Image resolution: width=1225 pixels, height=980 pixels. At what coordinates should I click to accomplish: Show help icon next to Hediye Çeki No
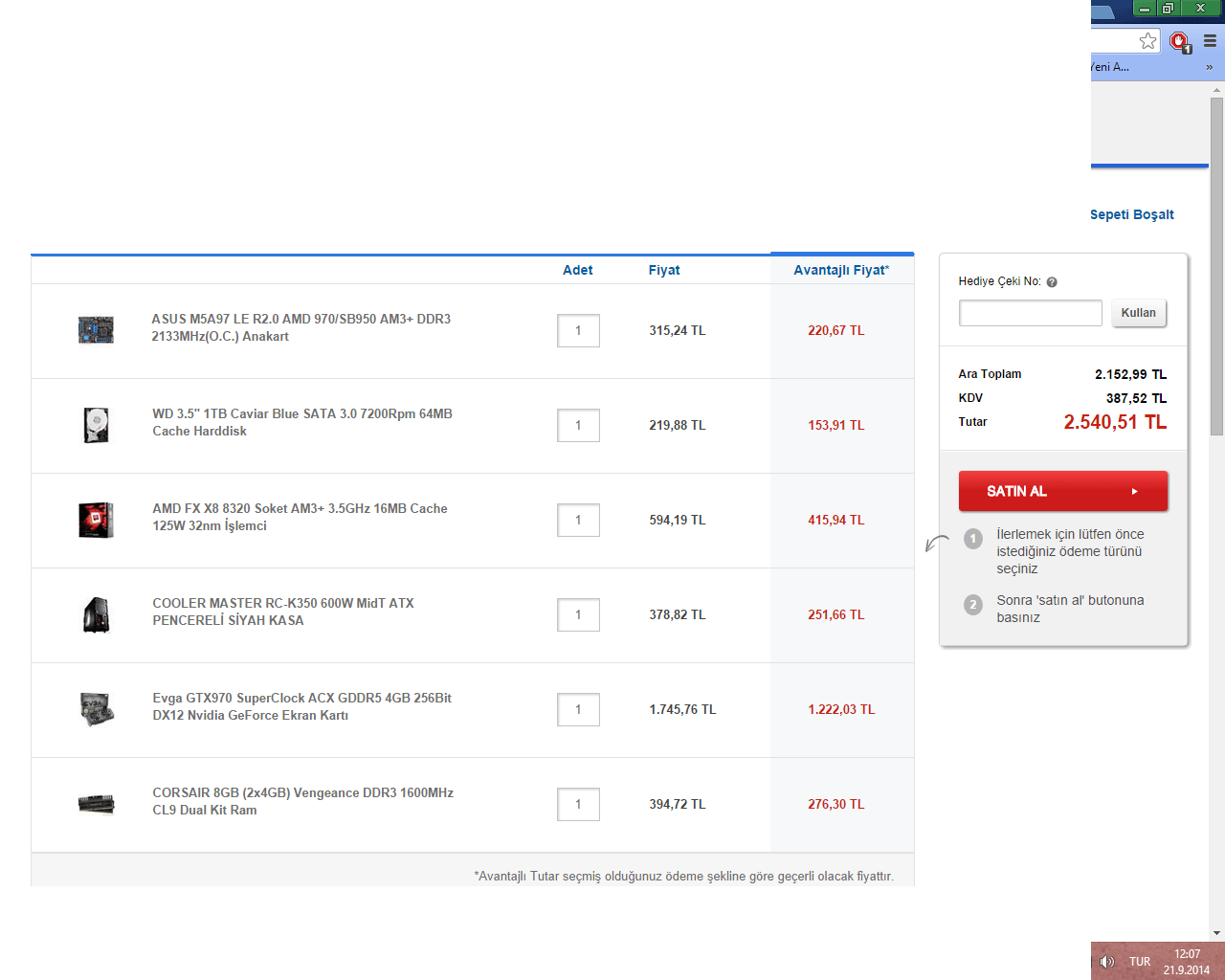1052,282
